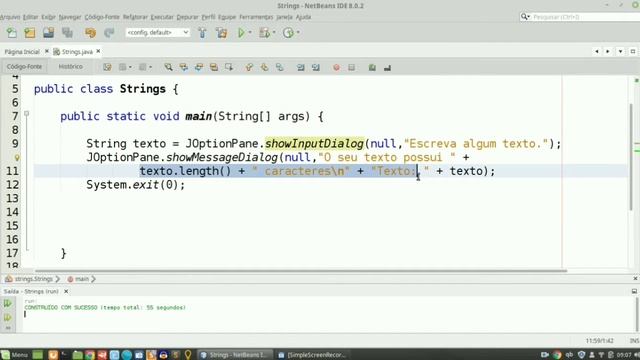Open the Menu button on the taskbar
This screenshot has width=640, height=360.
pos(14,355)
